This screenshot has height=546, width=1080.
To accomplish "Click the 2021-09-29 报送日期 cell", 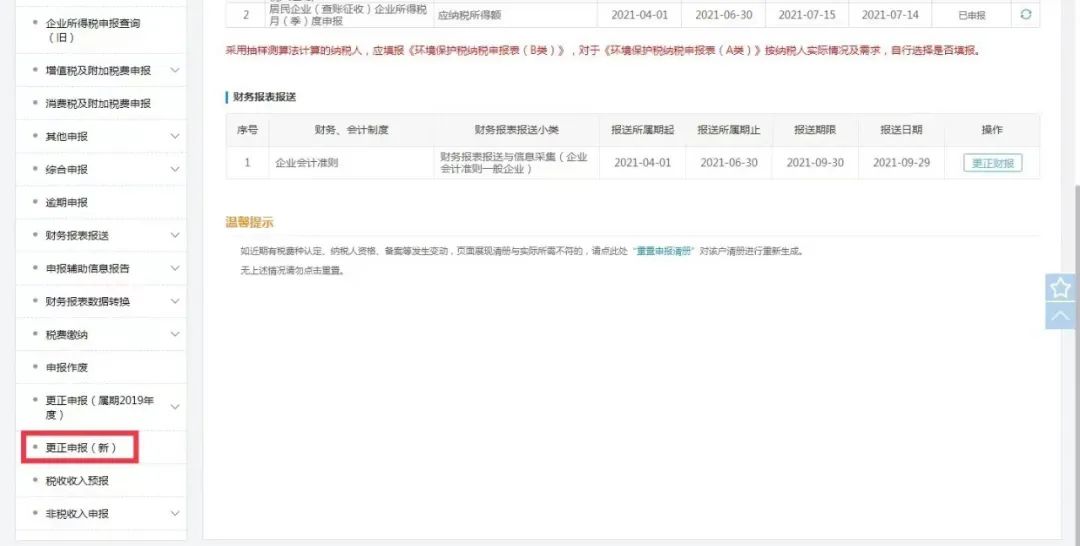I will point(901,162).
